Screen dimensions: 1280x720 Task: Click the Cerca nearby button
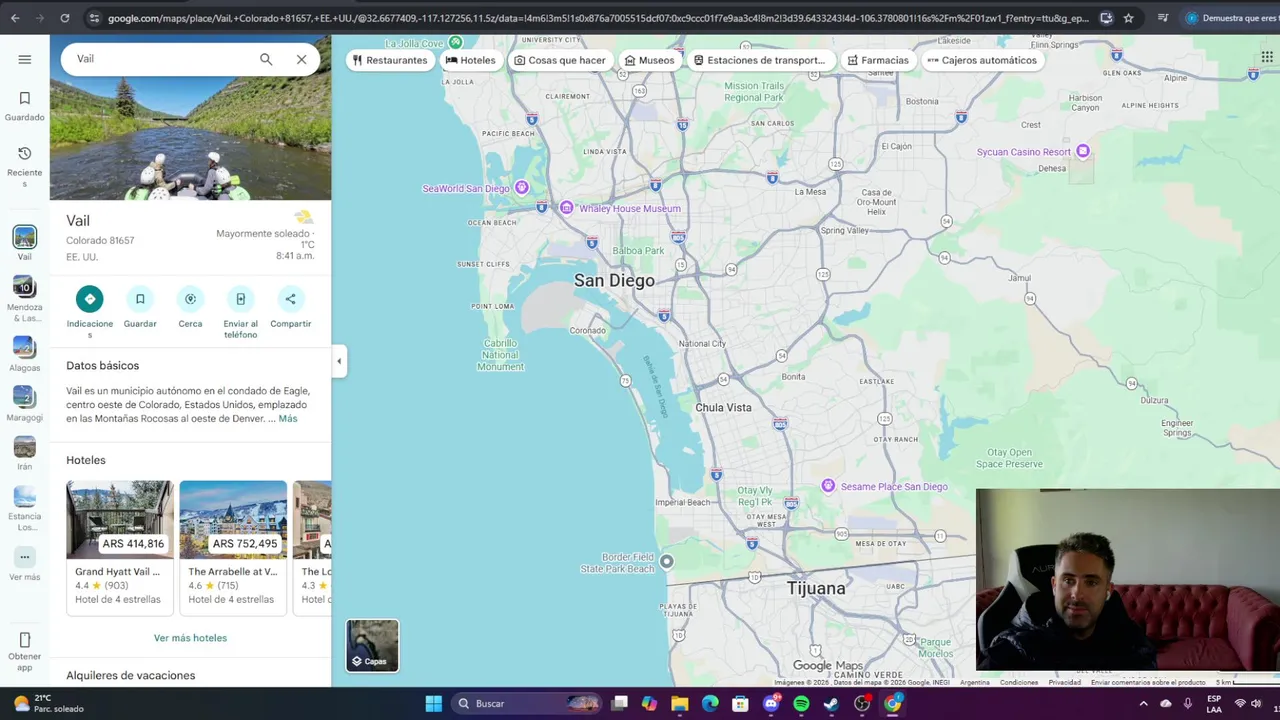(190, 299)
